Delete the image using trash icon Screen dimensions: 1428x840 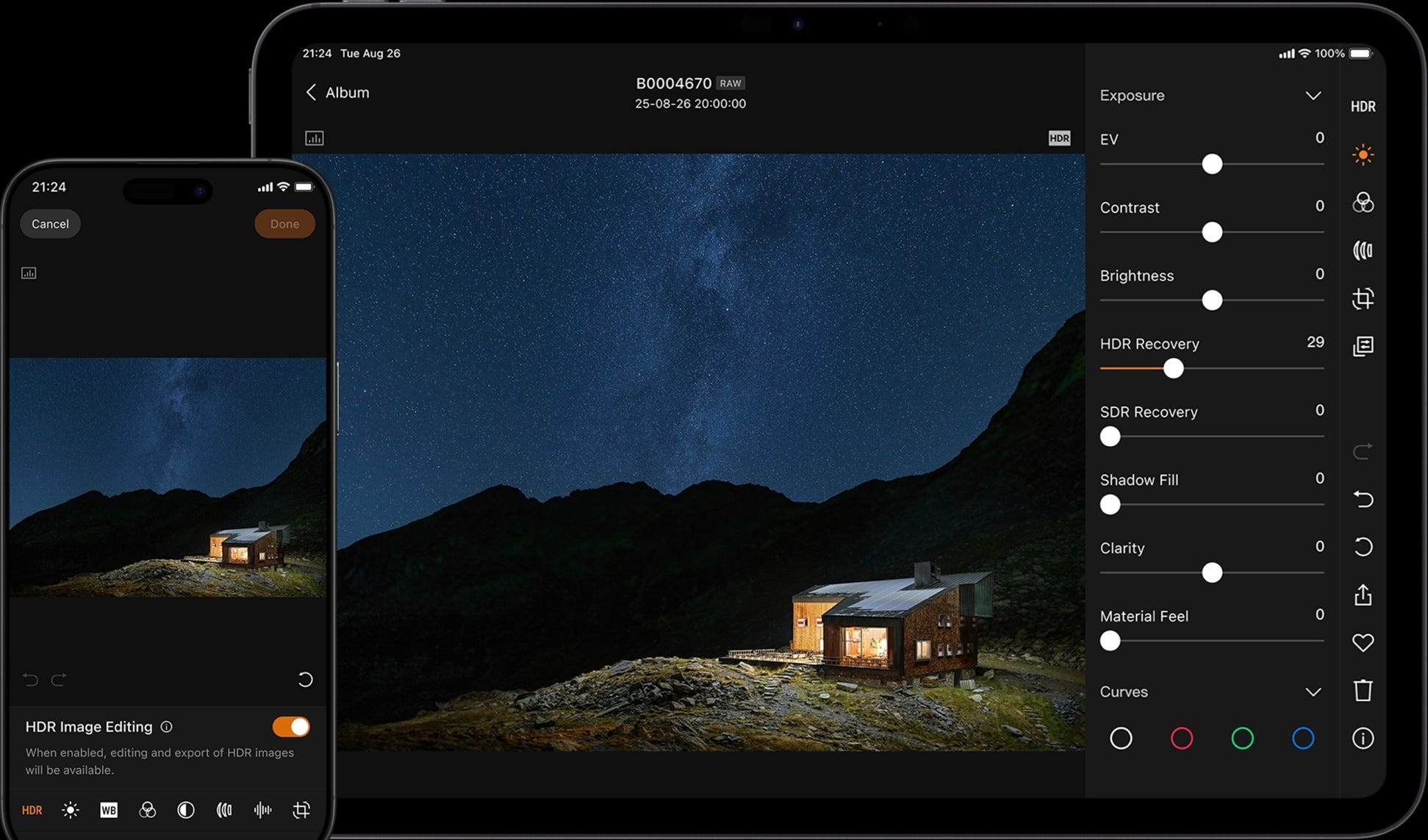coord(1363,690)
